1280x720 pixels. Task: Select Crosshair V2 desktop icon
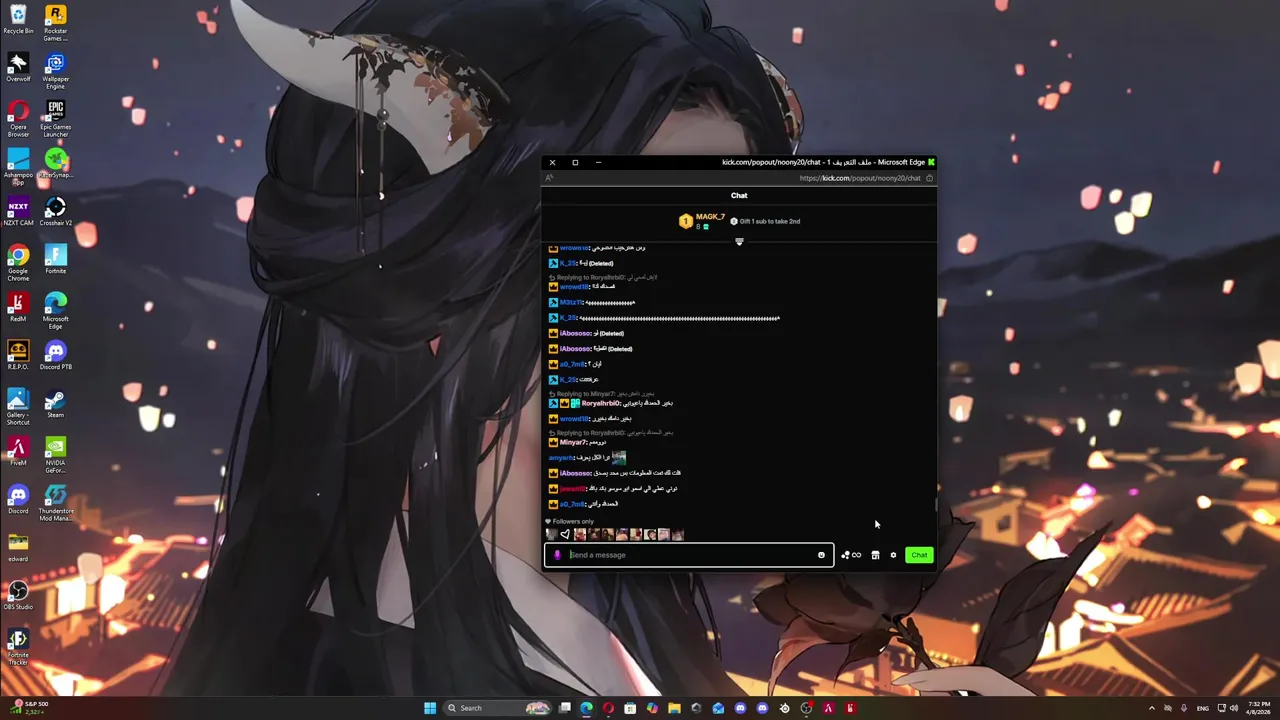click(x=56, y=213)
